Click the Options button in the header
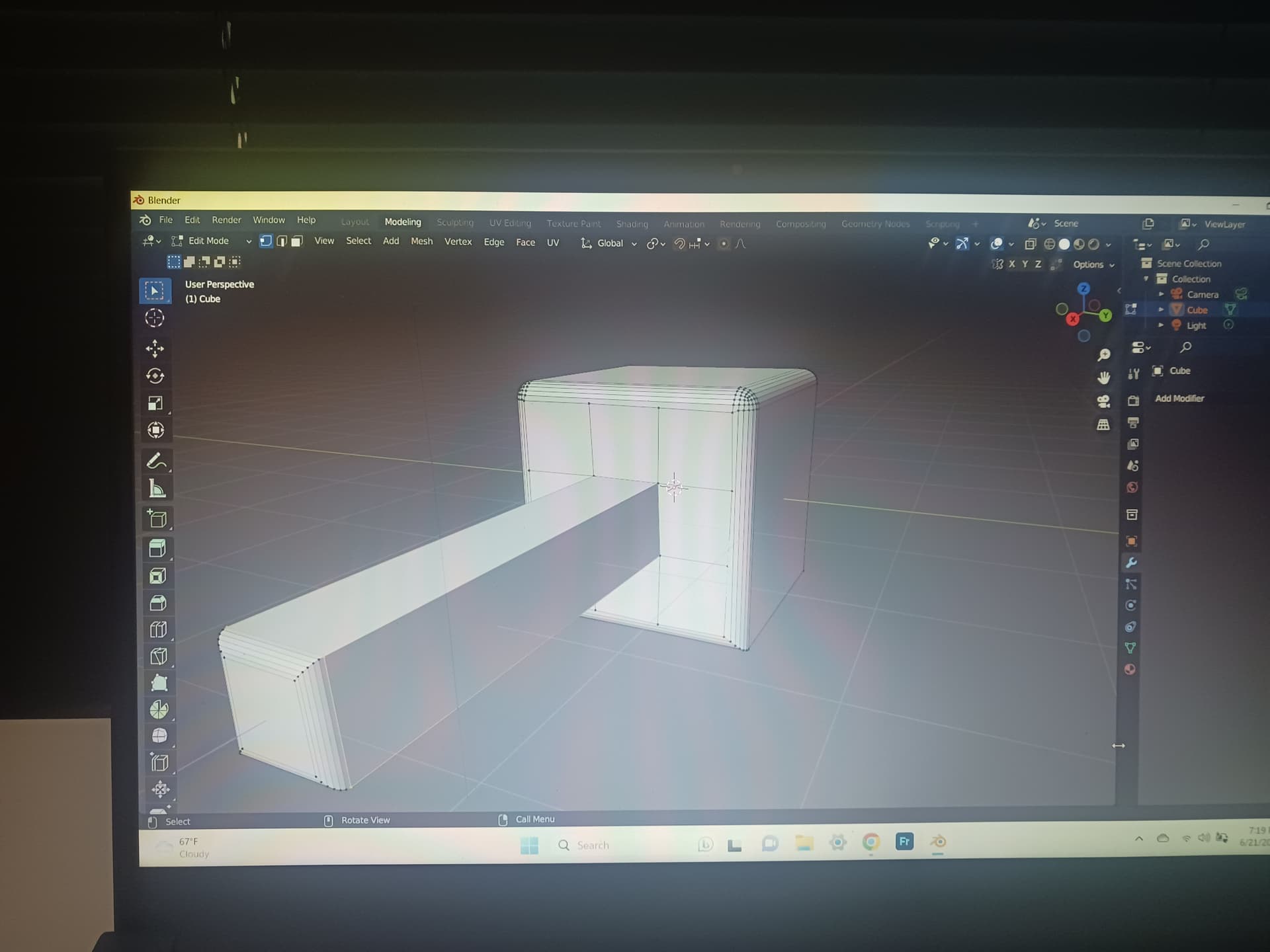1270x952 pixels. click(x=1088, y=264)
